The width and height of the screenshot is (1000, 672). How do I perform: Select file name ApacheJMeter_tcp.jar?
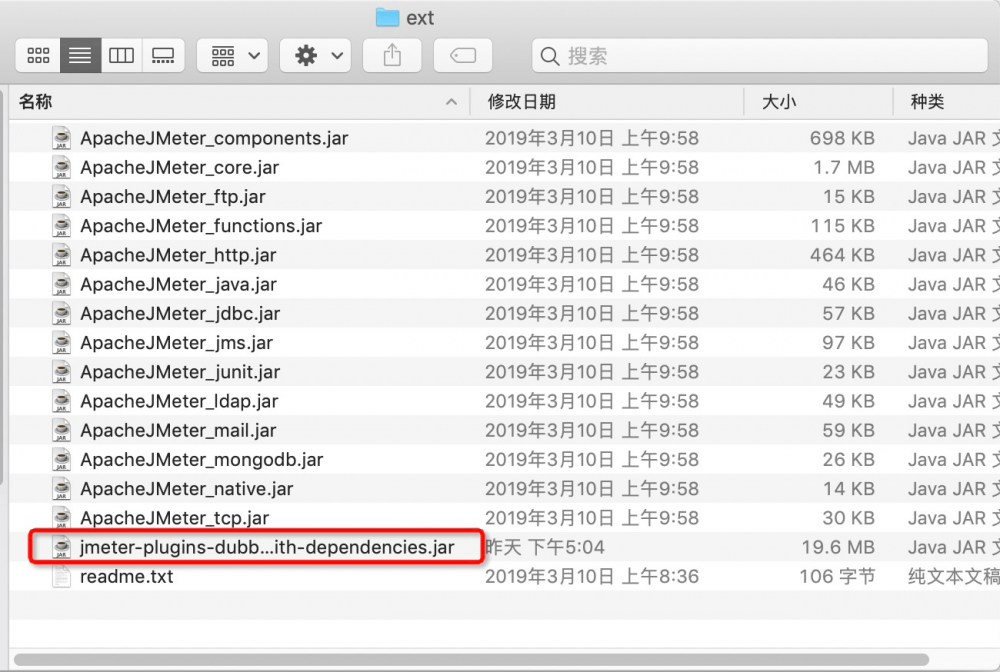click(175, 518)
